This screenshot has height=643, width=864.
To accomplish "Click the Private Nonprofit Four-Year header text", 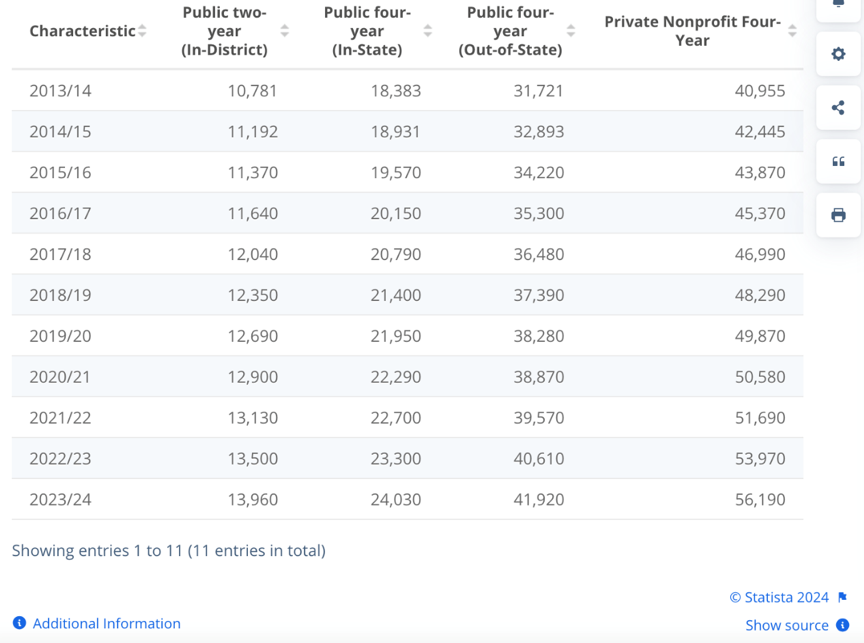I will (692, 31).
